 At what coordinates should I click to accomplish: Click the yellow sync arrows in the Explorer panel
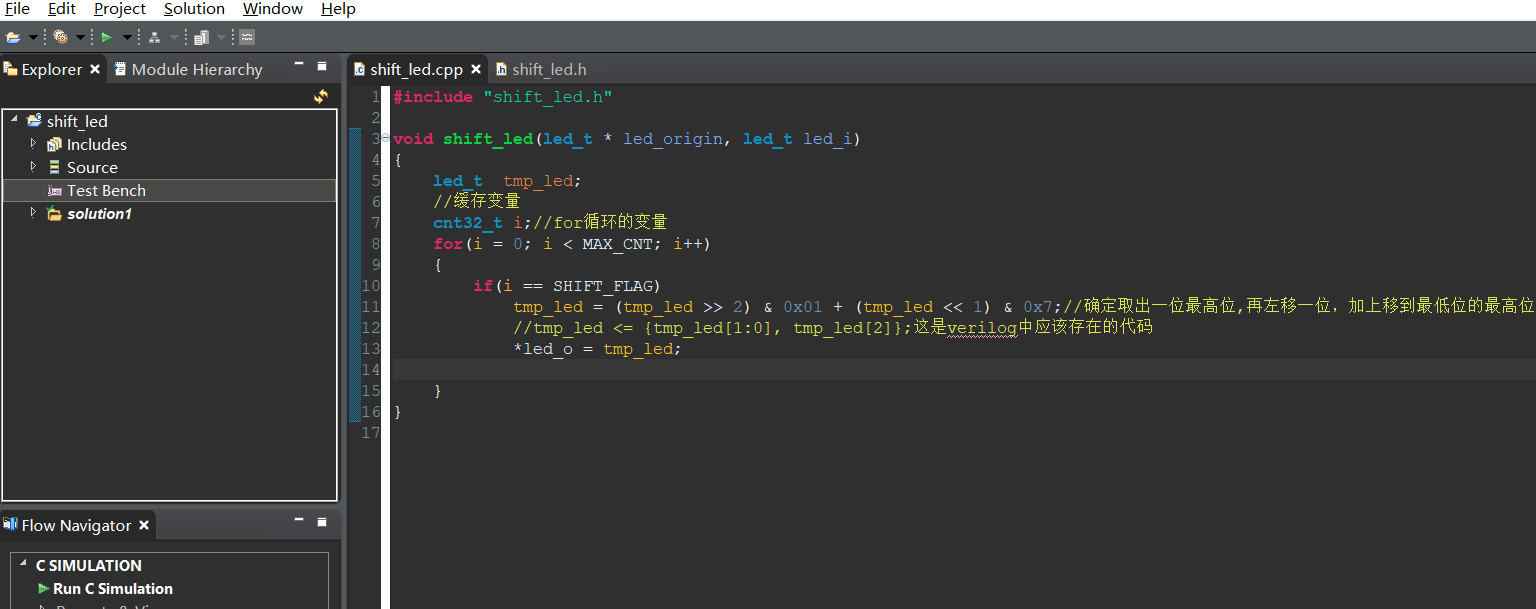click(321, 96)
